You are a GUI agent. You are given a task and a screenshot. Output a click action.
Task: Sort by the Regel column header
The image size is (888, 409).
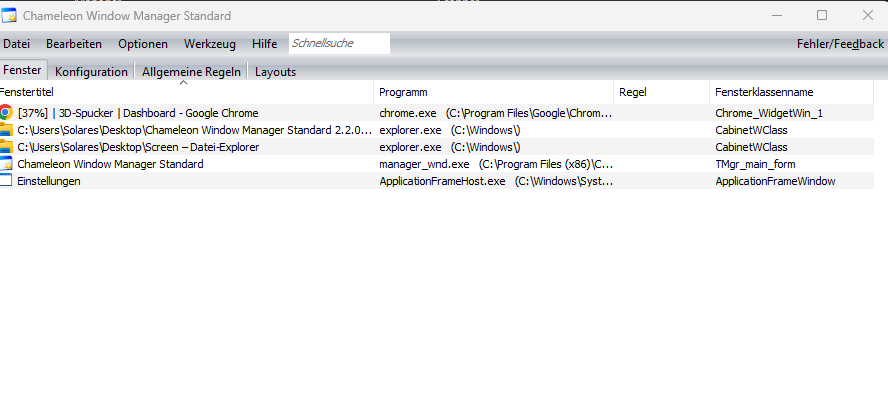tap(661, 92)
